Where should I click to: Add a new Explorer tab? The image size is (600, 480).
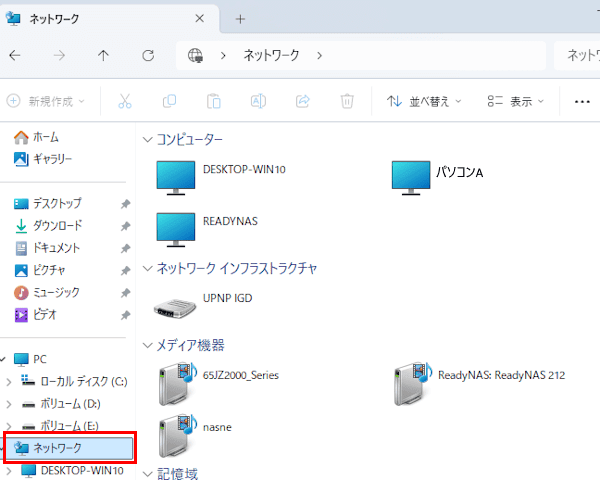pos(240,19)
